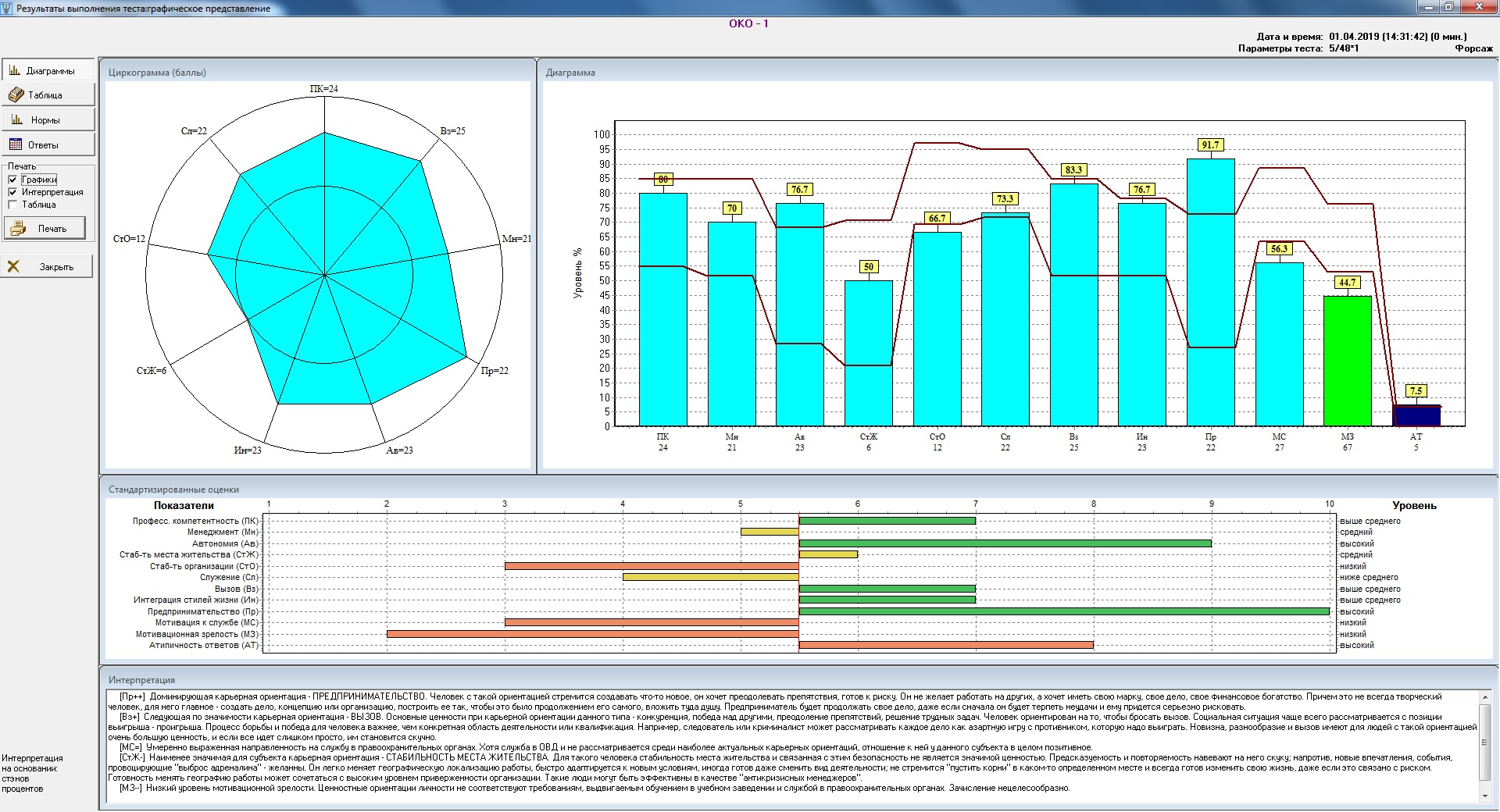
Task: Open the Диаграммы view in sidebar
Action: pos(48,70)
